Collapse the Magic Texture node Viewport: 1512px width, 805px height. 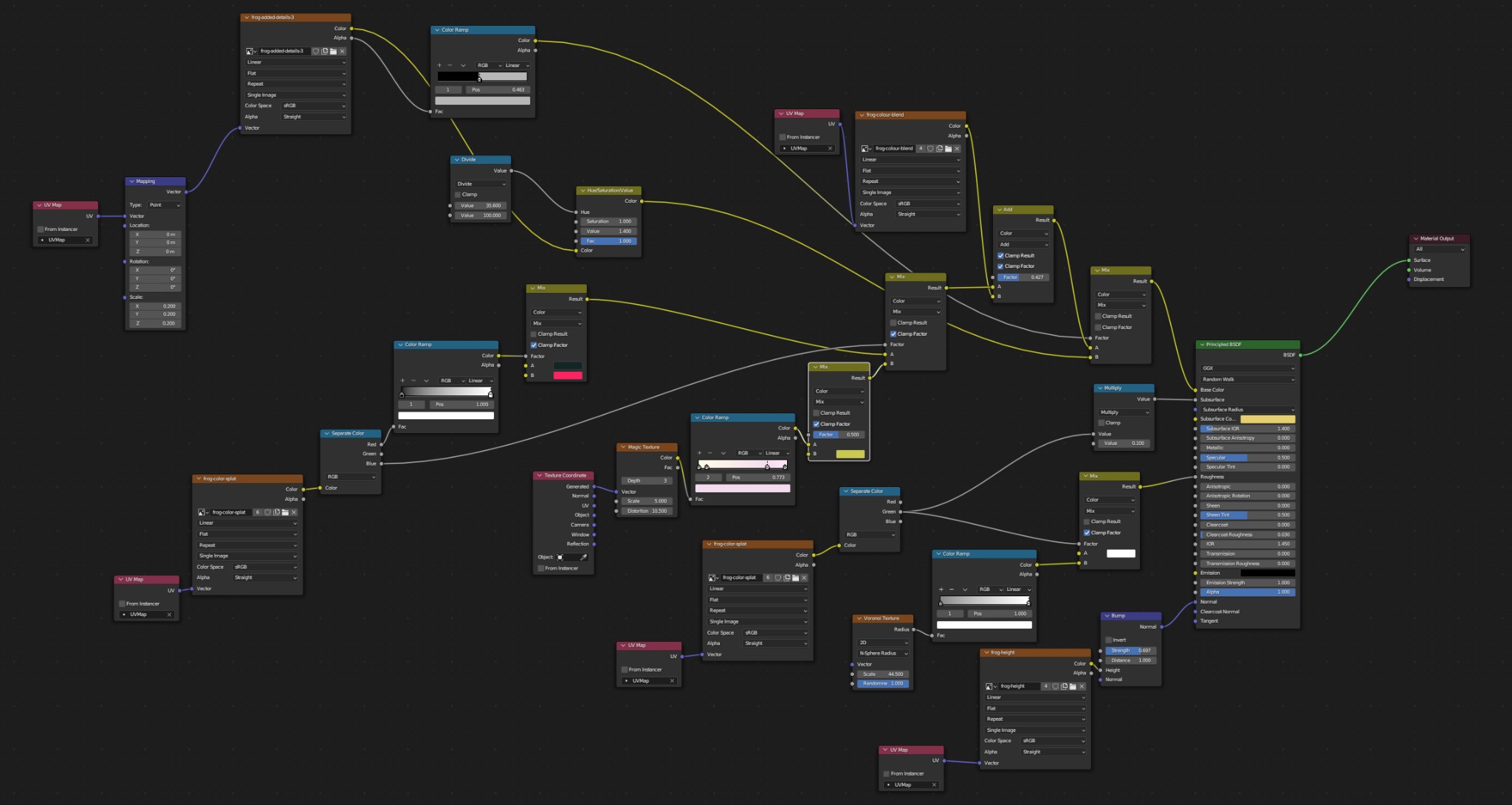pos(622,447)
